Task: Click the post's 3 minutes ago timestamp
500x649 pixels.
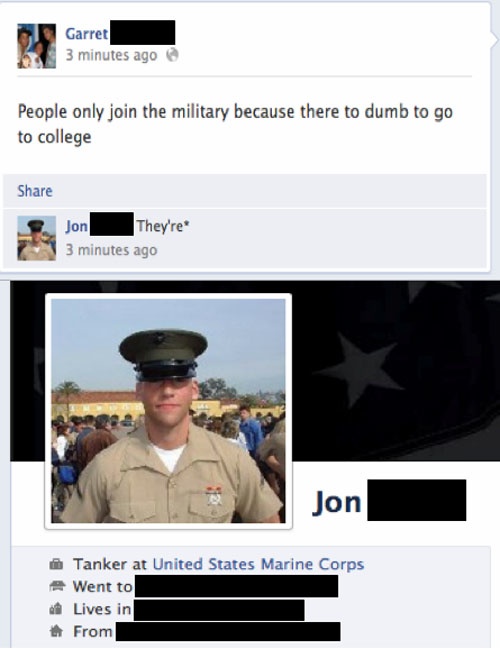Action: [111, 55]
